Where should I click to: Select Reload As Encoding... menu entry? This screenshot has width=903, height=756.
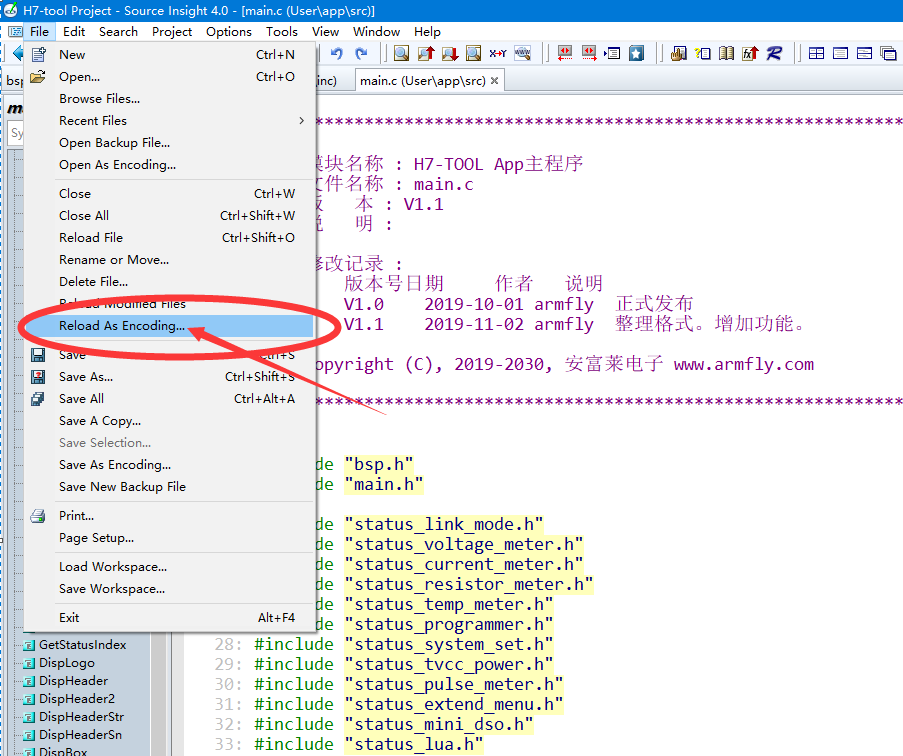tap(170, 326)
